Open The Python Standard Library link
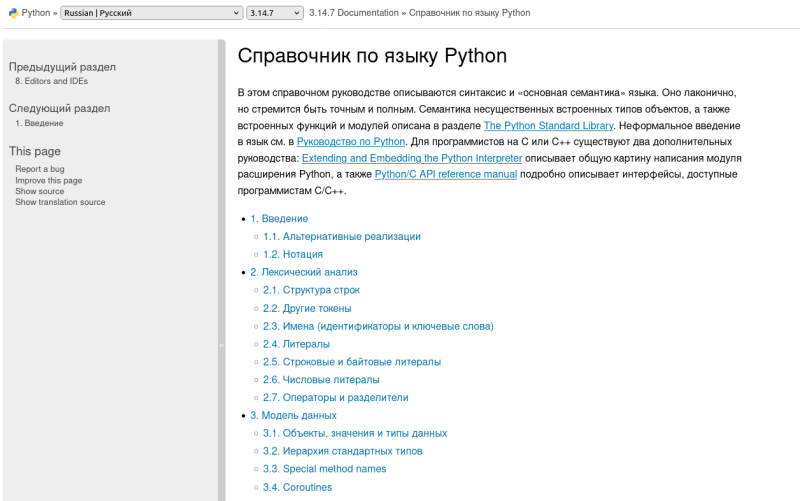 [548, 126]
